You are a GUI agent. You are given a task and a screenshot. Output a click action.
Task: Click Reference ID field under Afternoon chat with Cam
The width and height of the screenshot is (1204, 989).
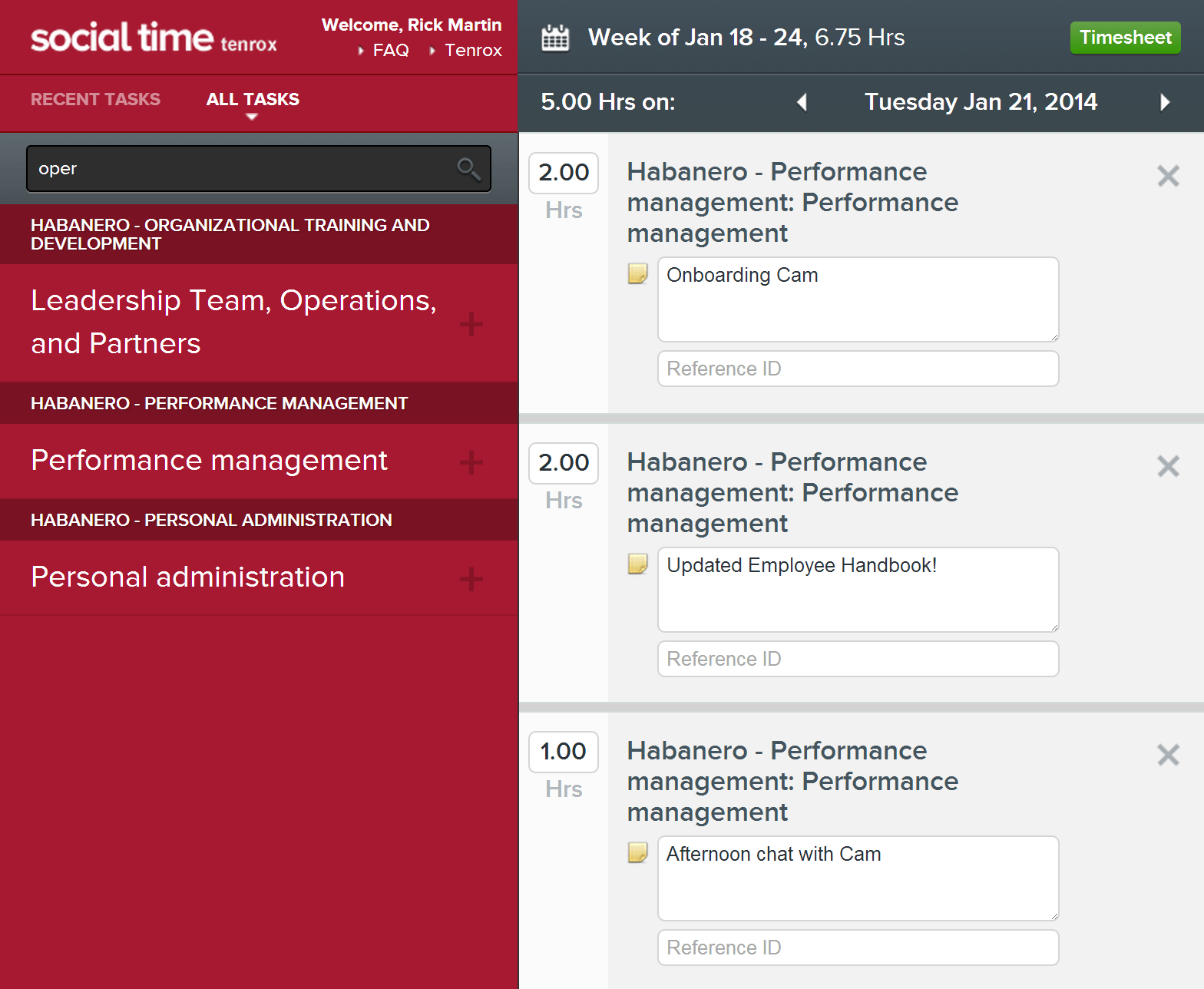tap(858, 948)
